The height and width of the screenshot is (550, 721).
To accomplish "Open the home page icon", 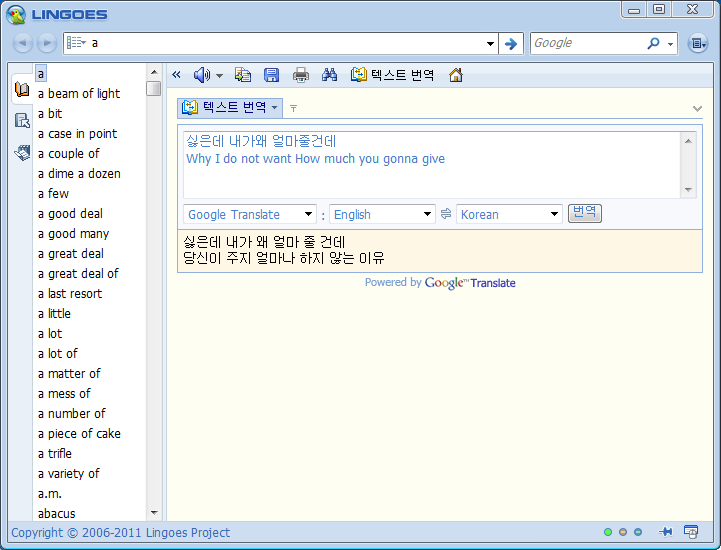I will (x=456, y=75).
